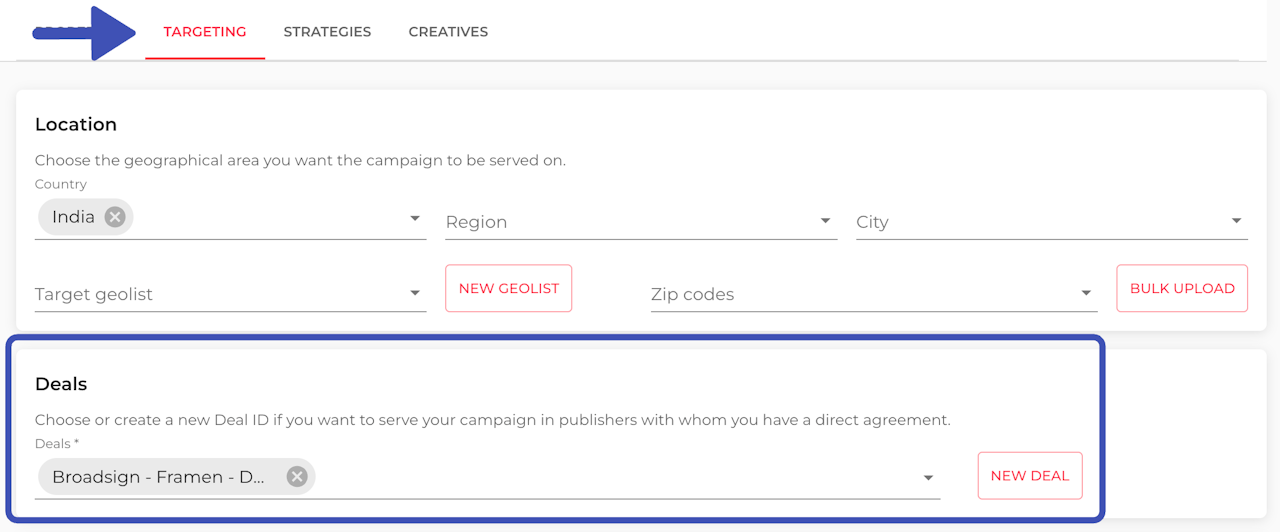Expand the Zip codes dropdown arrow
This screenshot has width=1280, height=532.
[1086, 294]
